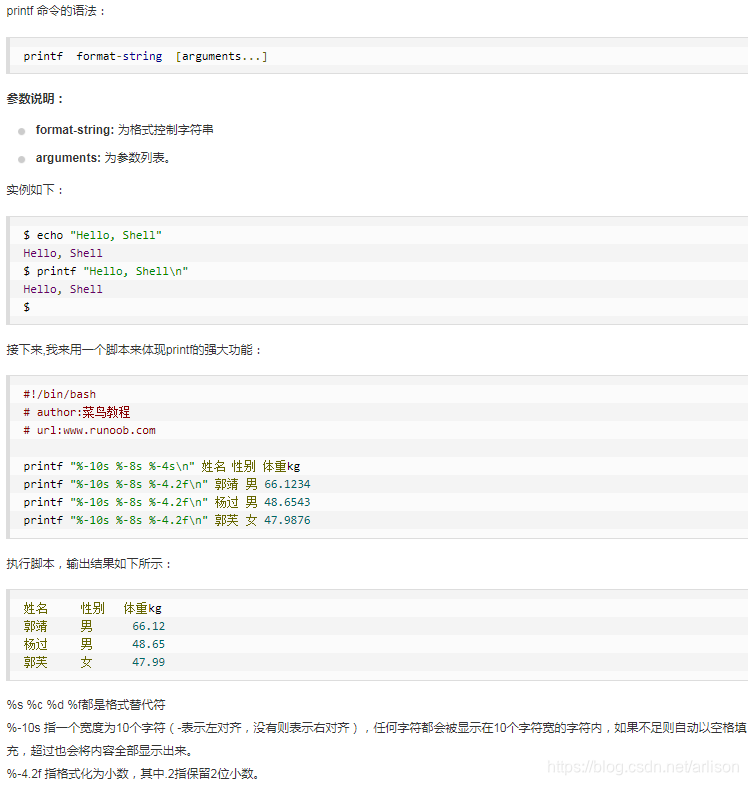Image resolution: width=748 pixels, height=785 pixels.
Task: Click the 'format-string: 为格式控制字符串' bullet item
Action: [x=125, y=130]
